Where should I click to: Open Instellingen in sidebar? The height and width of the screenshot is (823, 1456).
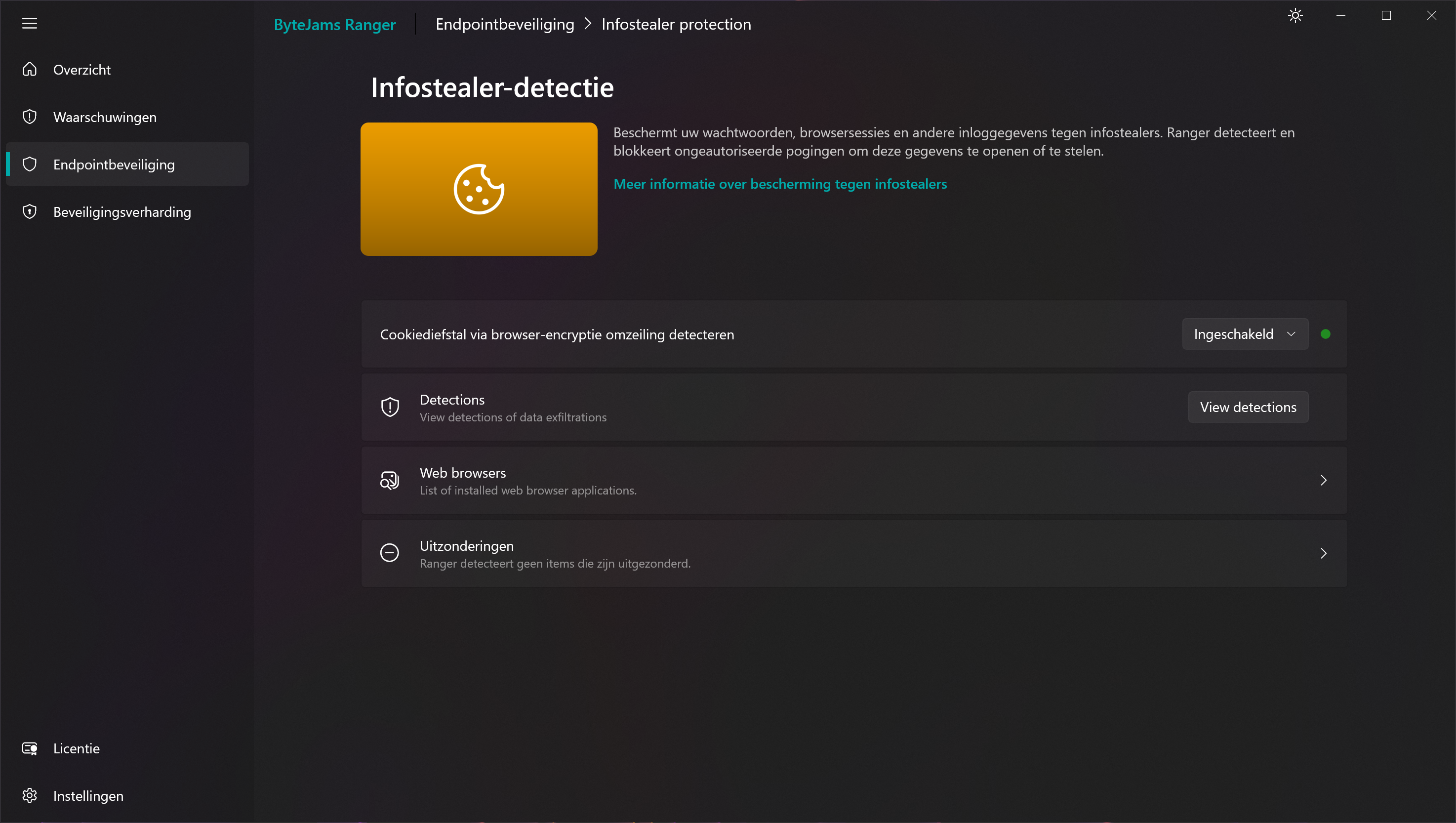pyautogui.click(x=127, y=795)
